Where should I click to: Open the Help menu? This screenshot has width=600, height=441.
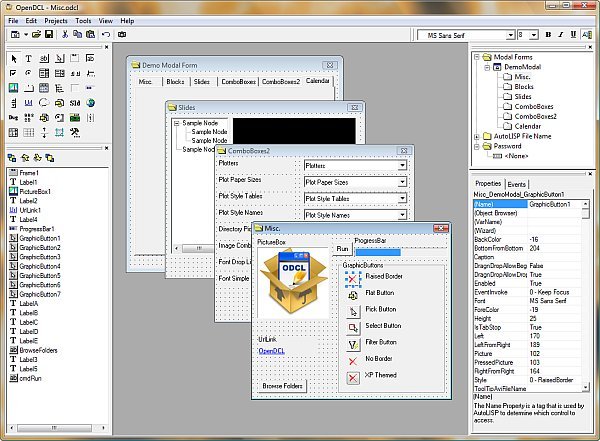point(127,21)
